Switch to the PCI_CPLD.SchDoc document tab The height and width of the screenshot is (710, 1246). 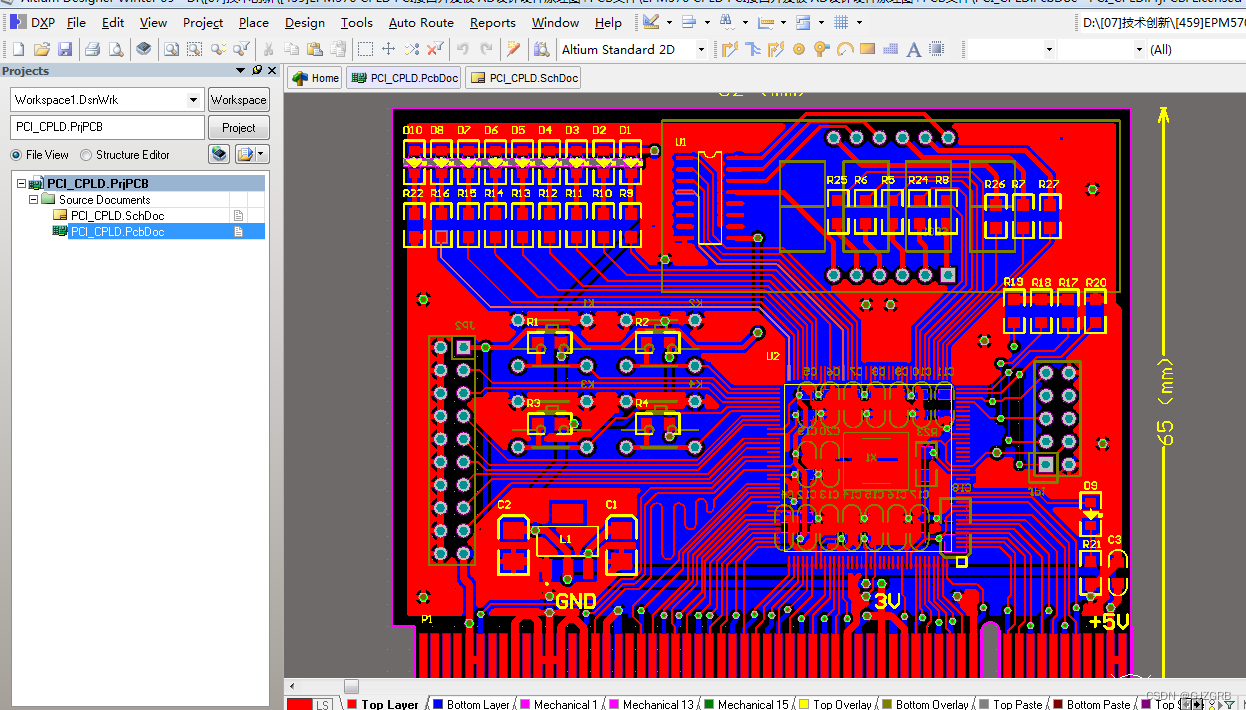coord(522,76)
